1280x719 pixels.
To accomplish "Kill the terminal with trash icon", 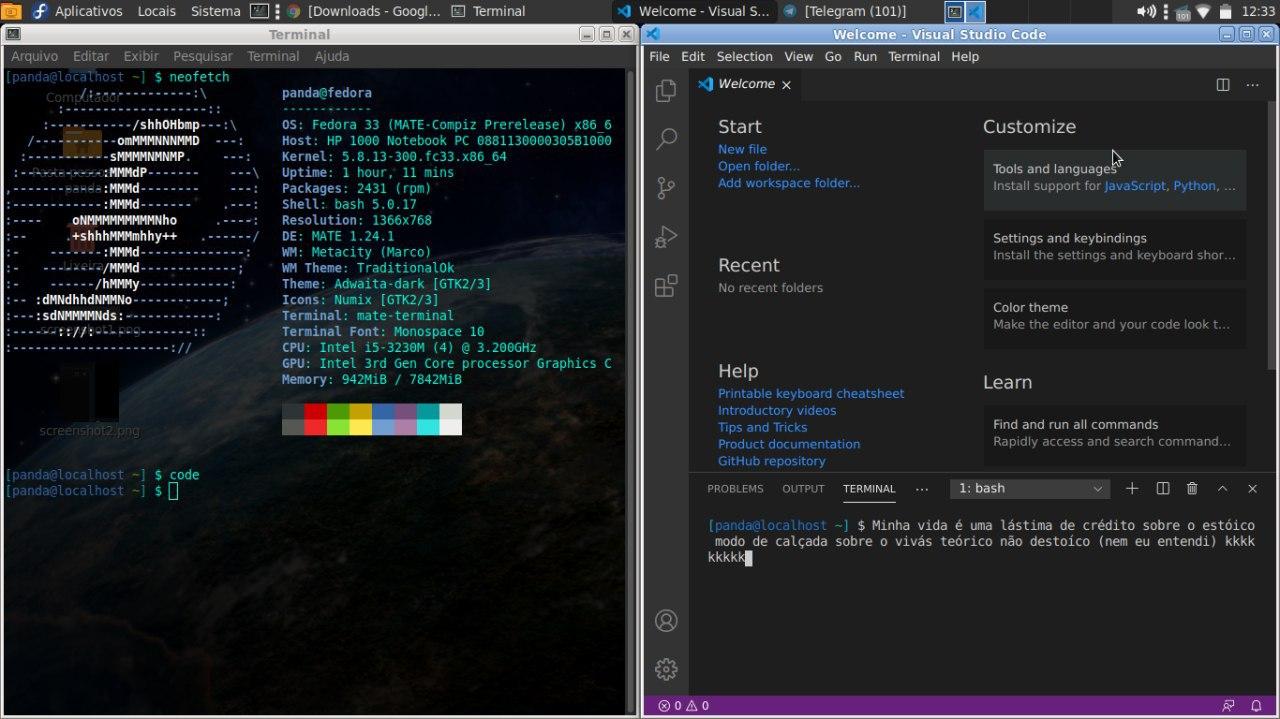I will 1192,488.
